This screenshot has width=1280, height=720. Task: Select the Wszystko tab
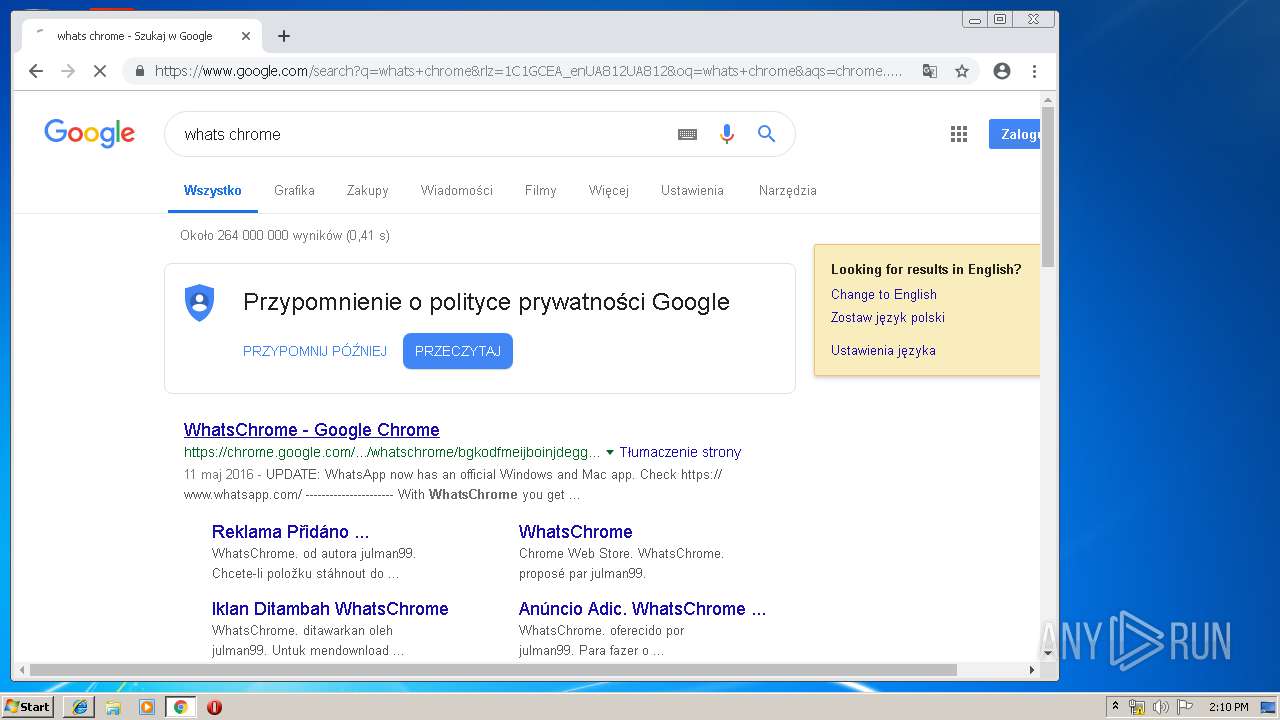pos(213,190)
